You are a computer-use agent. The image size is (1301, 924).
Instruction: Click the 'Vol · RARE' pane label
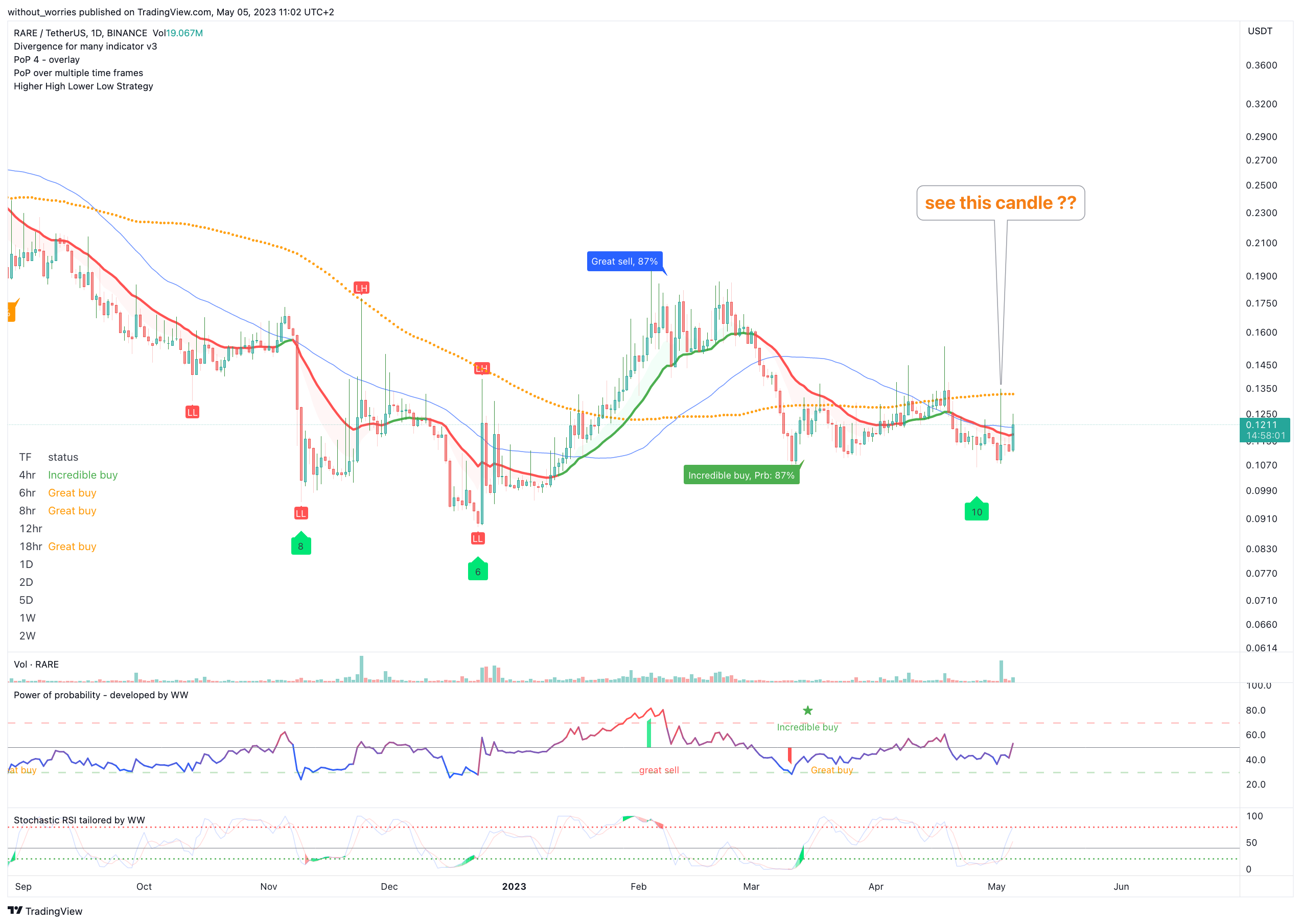[x=36, y=664]
